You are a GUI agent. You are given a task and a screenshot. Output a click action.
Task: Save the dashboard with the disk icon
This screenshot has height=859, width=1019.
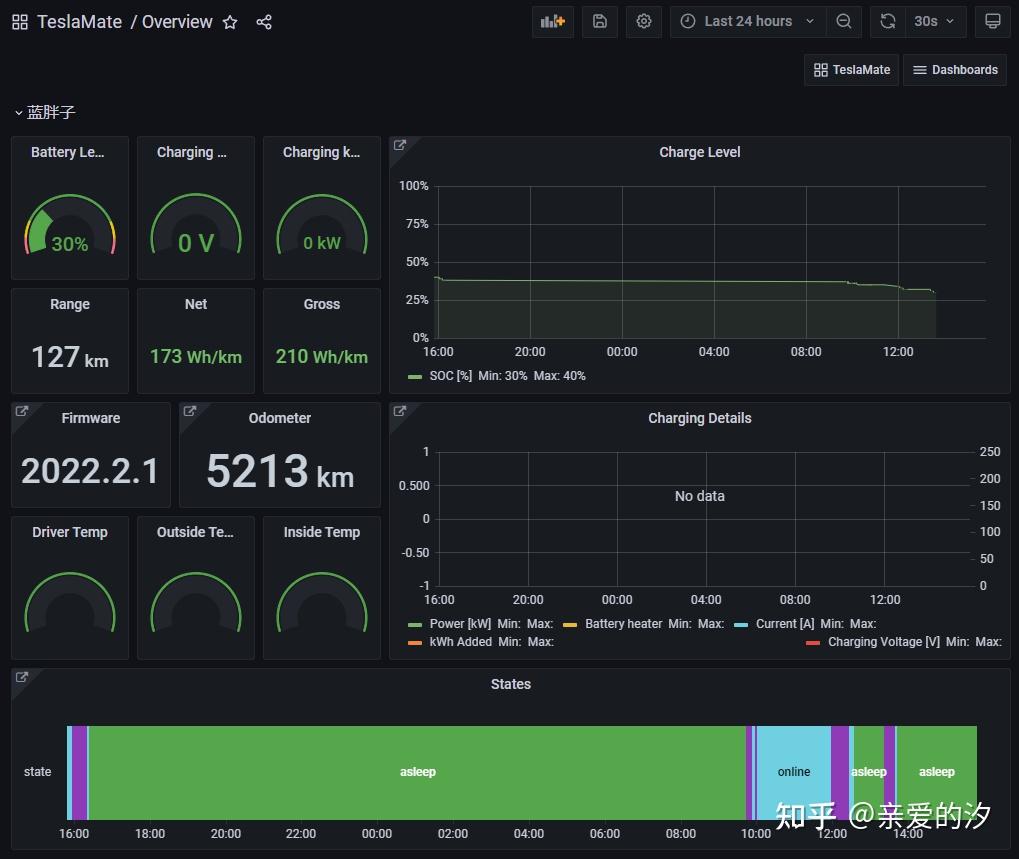[x=600, y=21]
